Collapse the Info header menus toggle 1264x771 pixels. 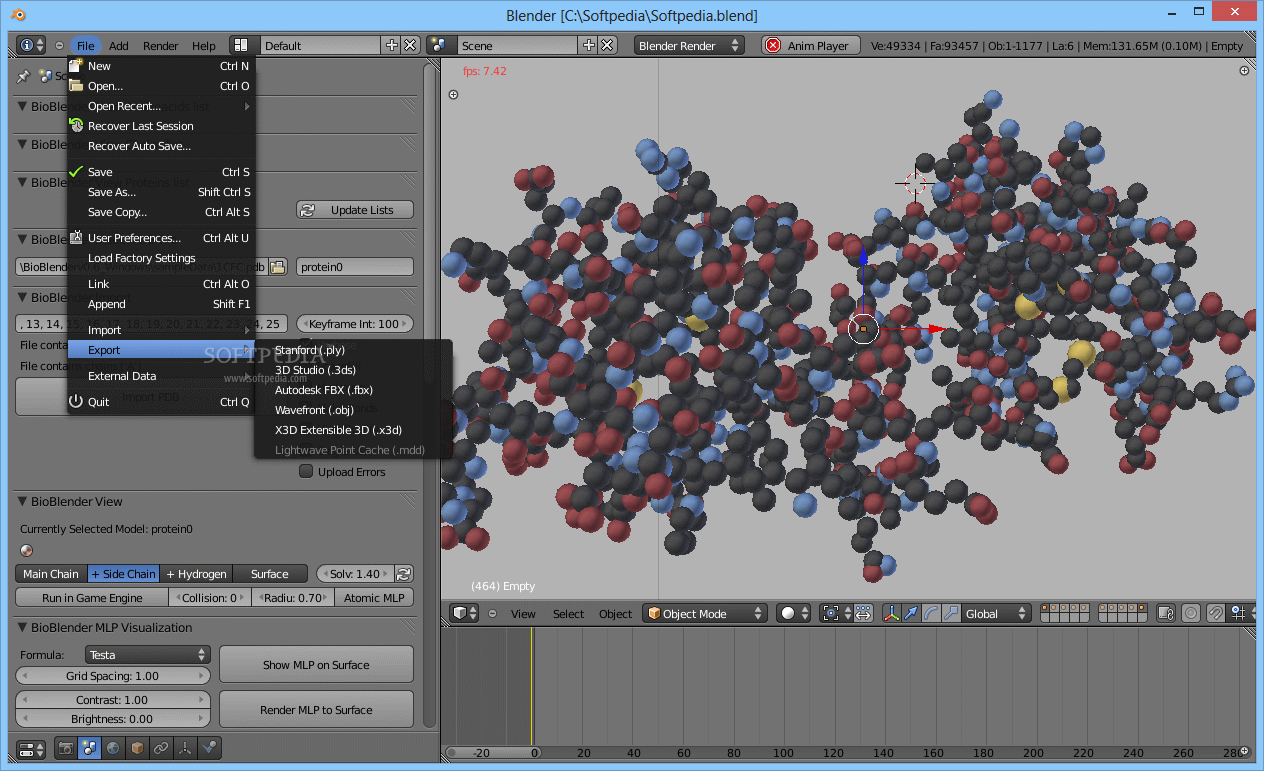(60, 46)
